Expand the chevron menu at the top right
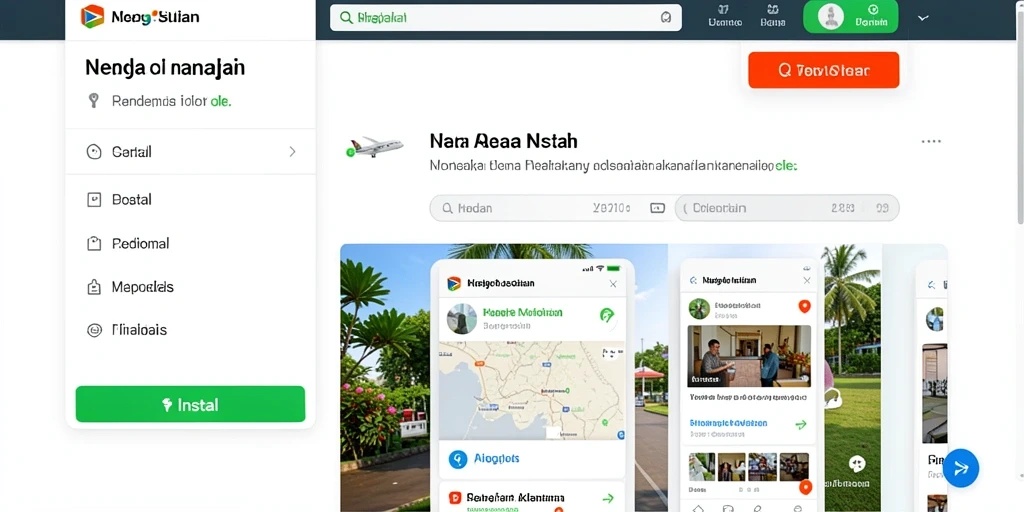This screenshot has width=1024, height=512. tap(923, 18)
